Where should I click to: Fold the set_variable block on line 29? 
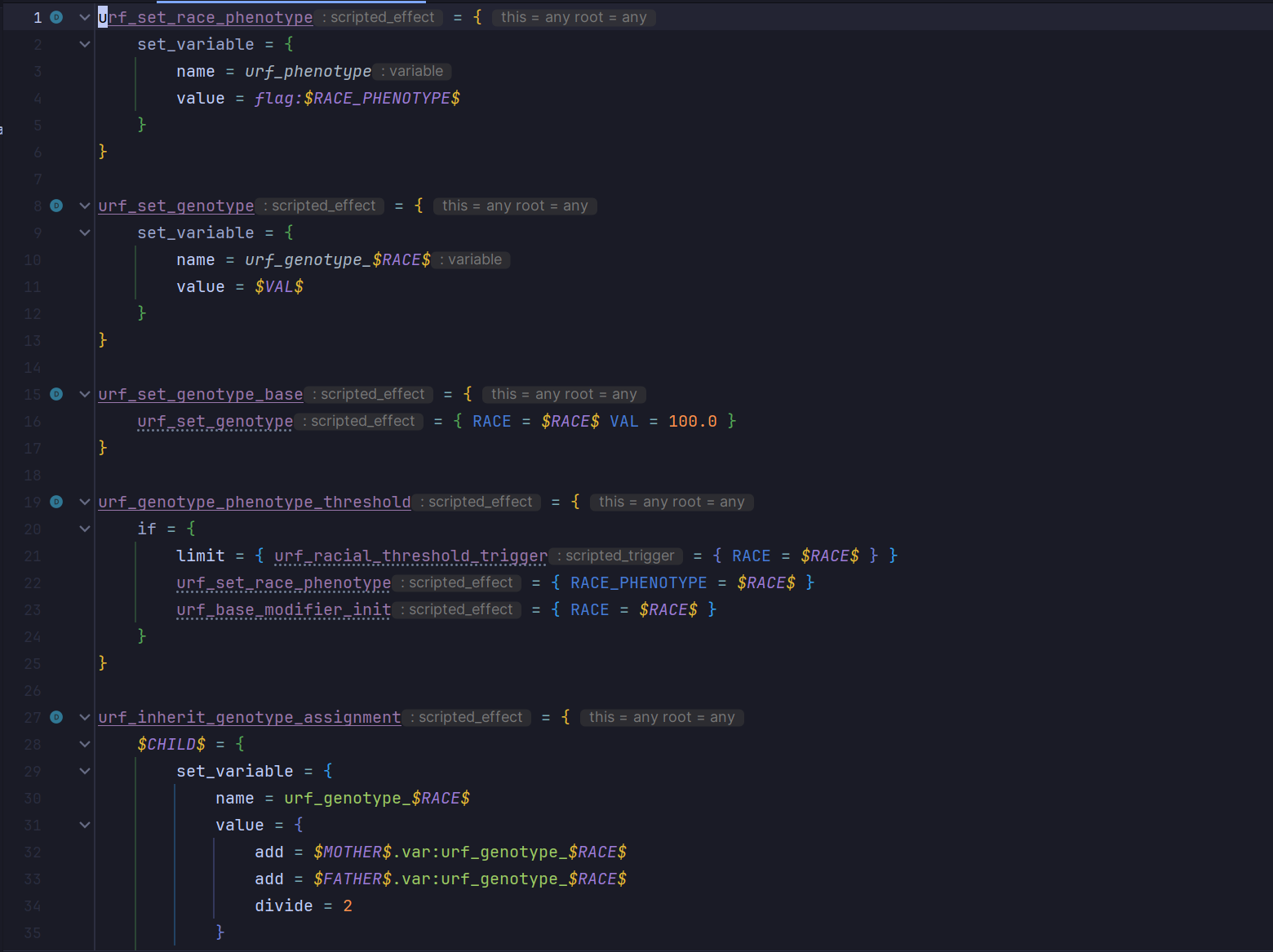click(85, 771)
